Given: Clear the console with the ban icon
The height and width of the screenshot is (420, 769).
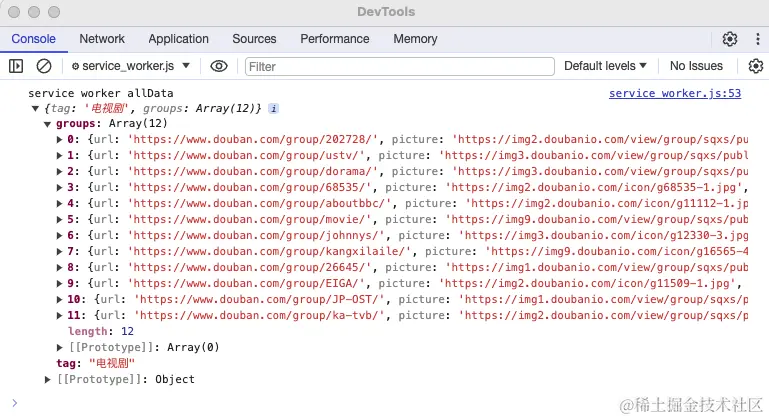Looking at the screenshot, I should click(x=44, y=66).
